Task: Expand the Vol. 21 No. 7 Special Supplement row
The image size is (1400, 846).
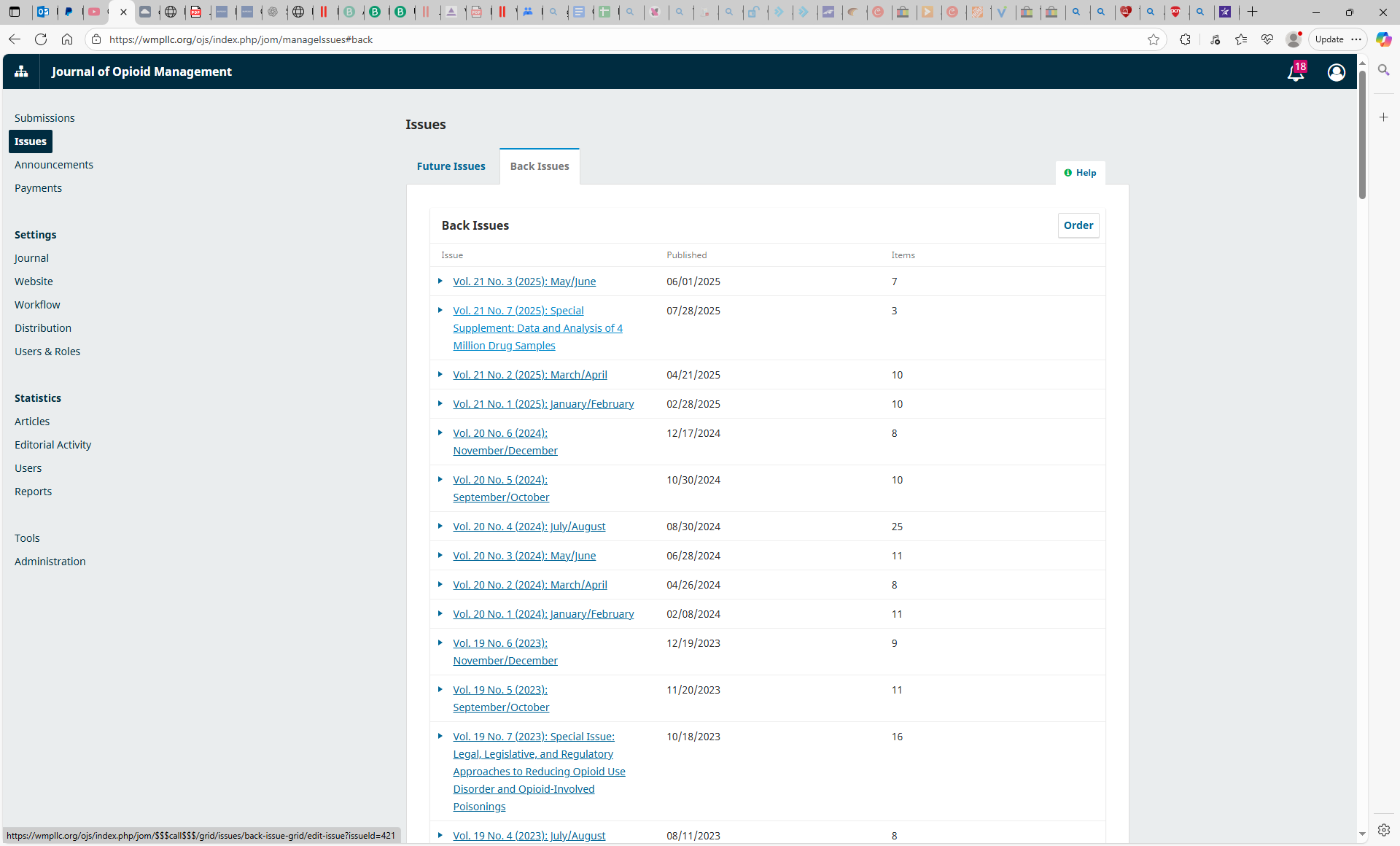Action: [x=440, y=310]
